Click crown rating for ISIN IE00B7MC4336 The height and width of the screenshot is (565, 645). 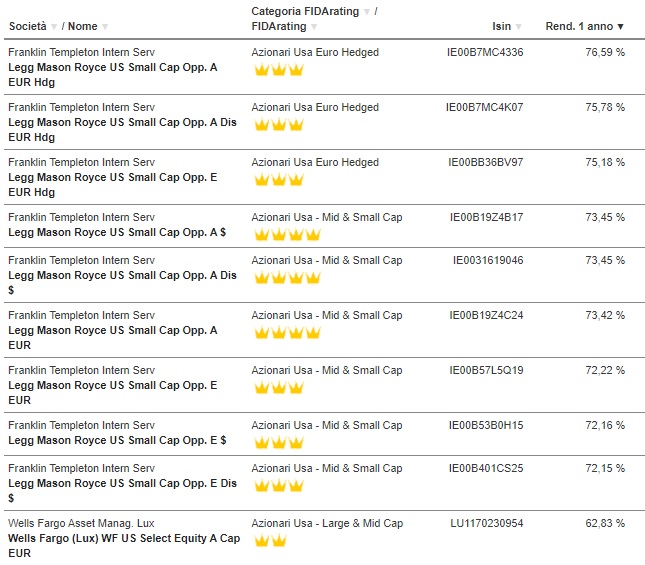coord(279,69)
